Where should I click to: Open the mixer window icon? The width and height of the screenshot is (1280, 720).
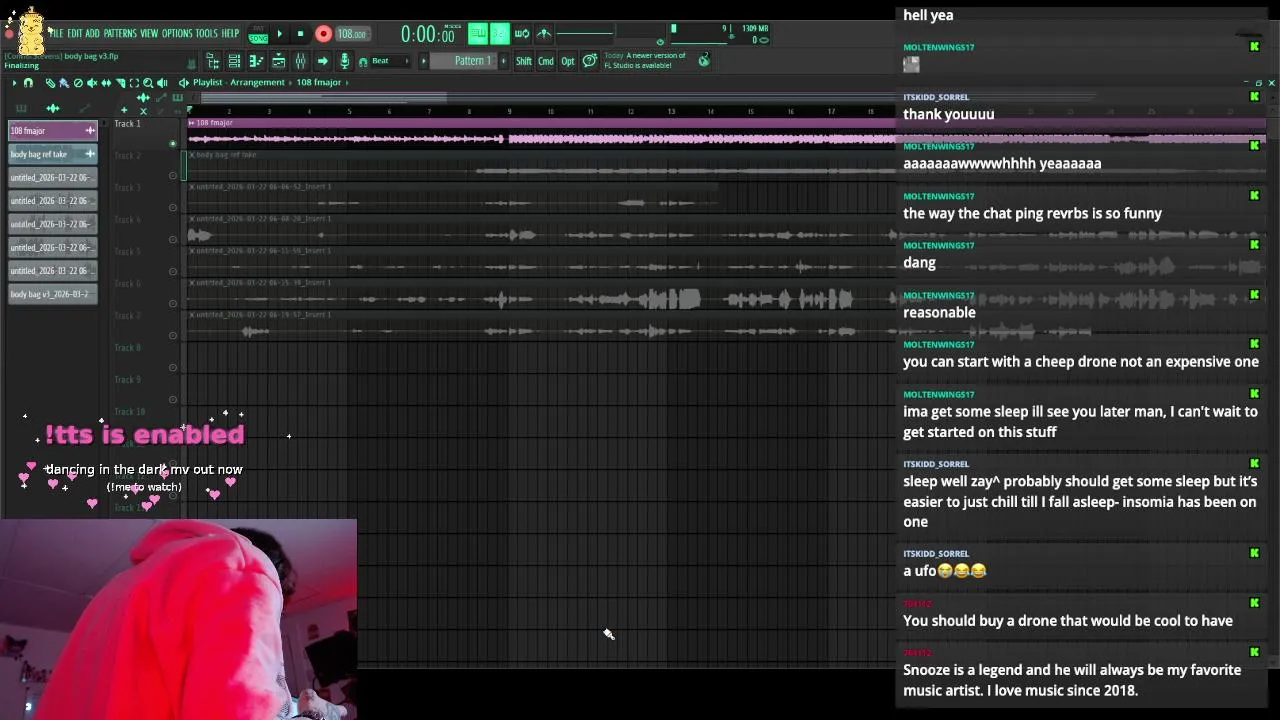coord(300,61)
